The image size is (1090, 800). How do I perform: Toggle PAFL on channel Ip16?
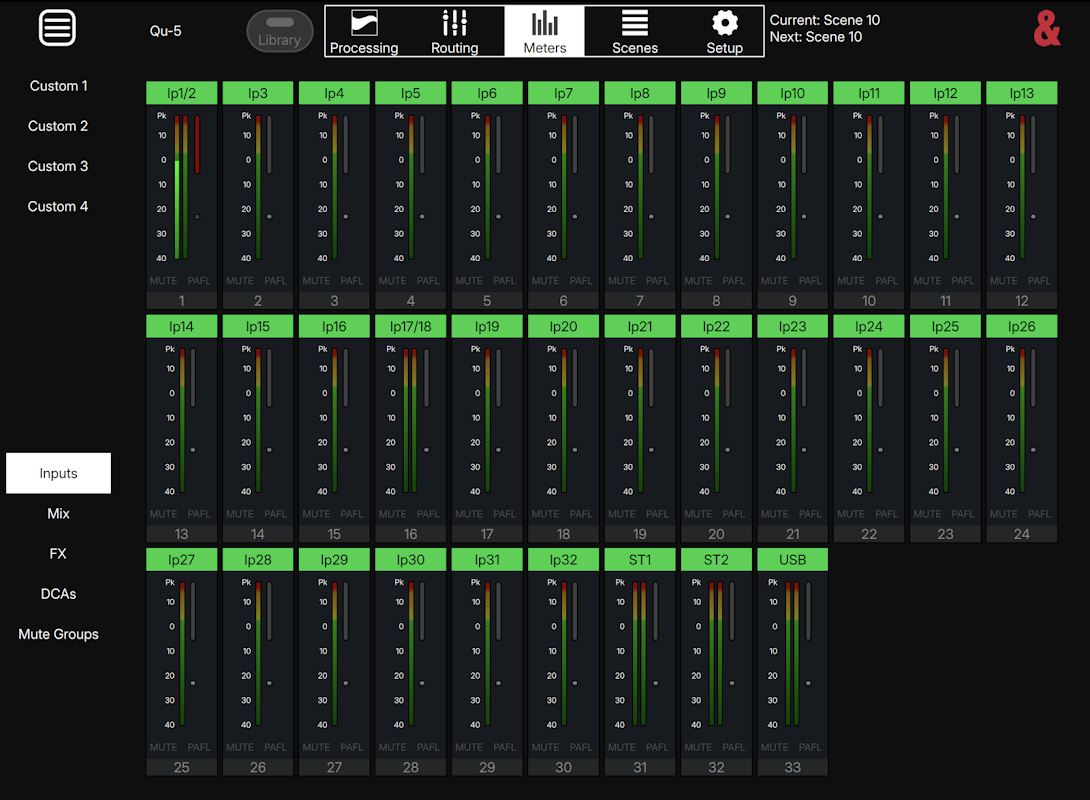click(352, 514)
